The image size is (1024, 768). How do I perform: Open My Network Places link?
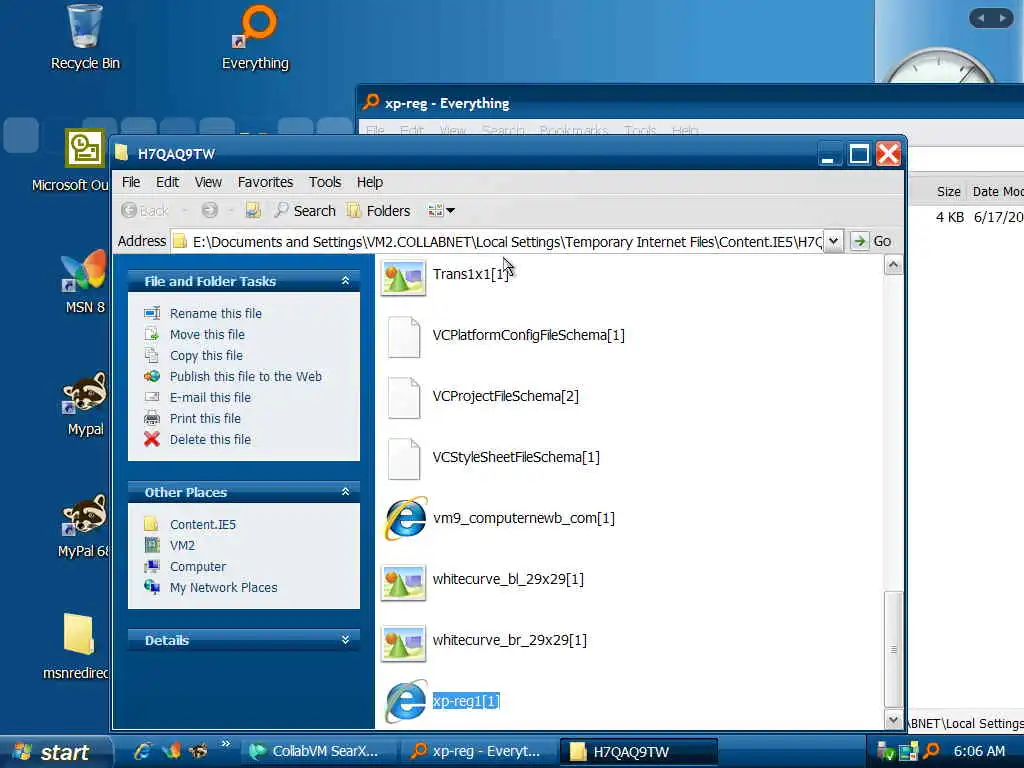coord(223,587)
